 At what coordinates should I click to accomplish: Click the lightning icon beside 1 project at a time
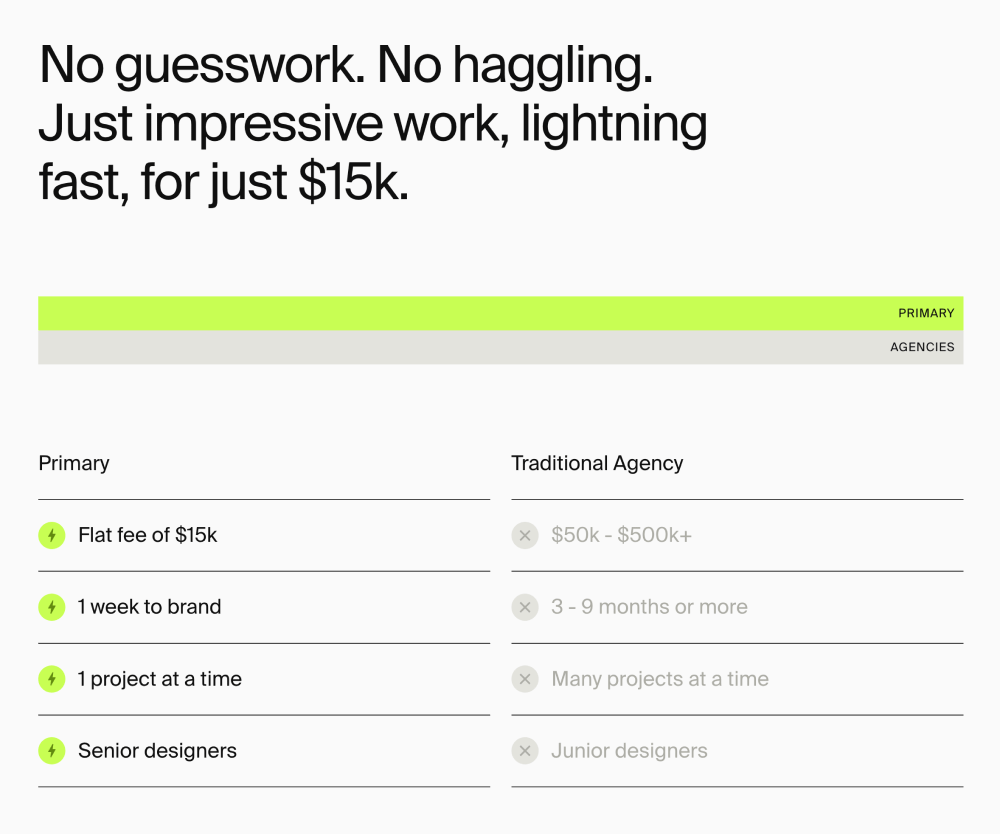point(52,679)
